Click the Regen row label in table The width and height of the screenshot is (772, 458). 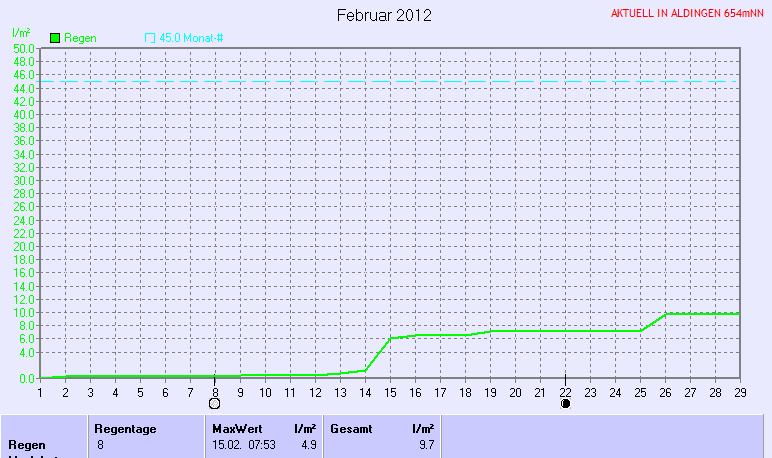coord(26,443)
